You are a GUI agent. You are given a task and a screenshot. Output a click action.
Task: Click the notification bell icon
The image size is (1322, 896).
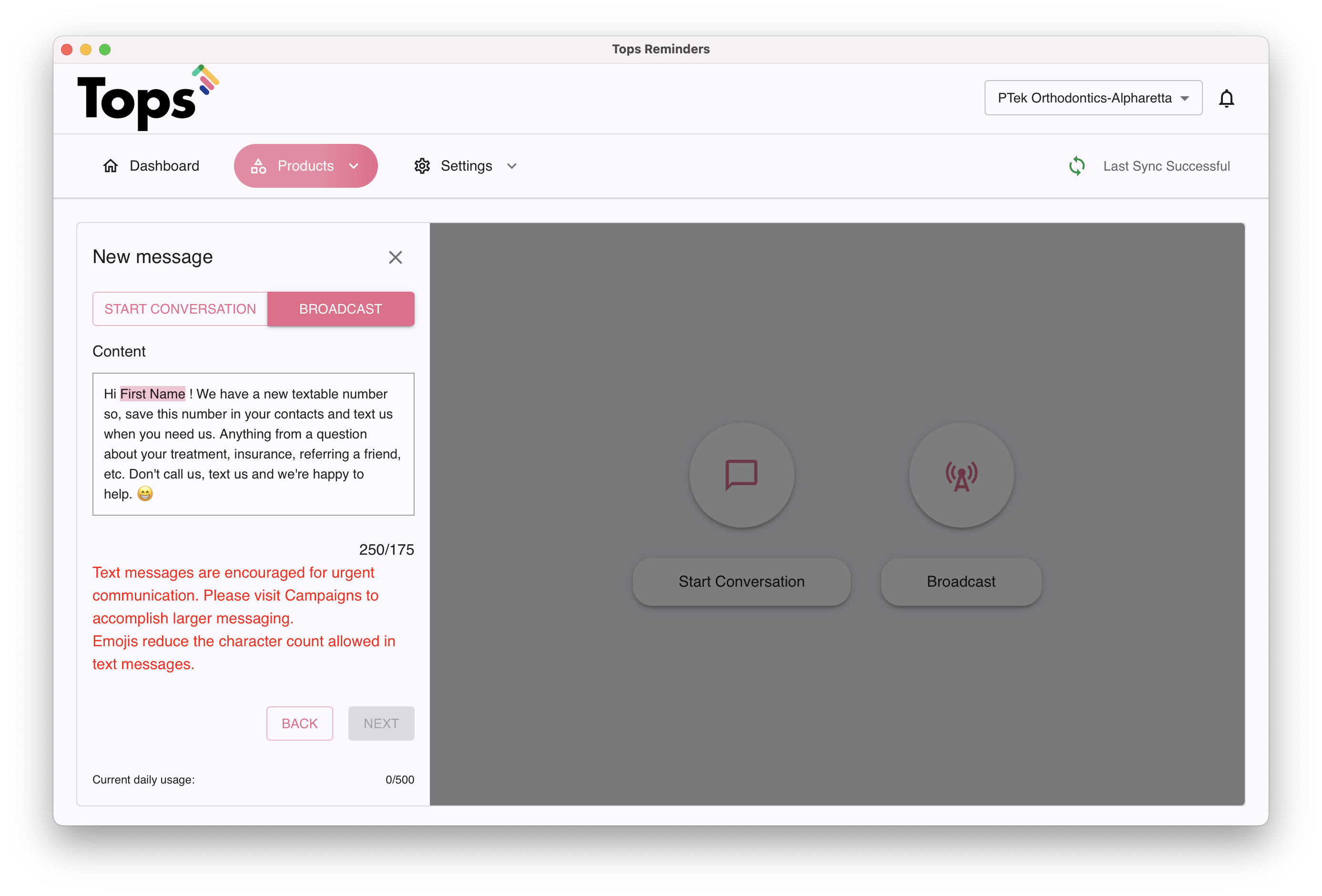[x=1226, y=99]
